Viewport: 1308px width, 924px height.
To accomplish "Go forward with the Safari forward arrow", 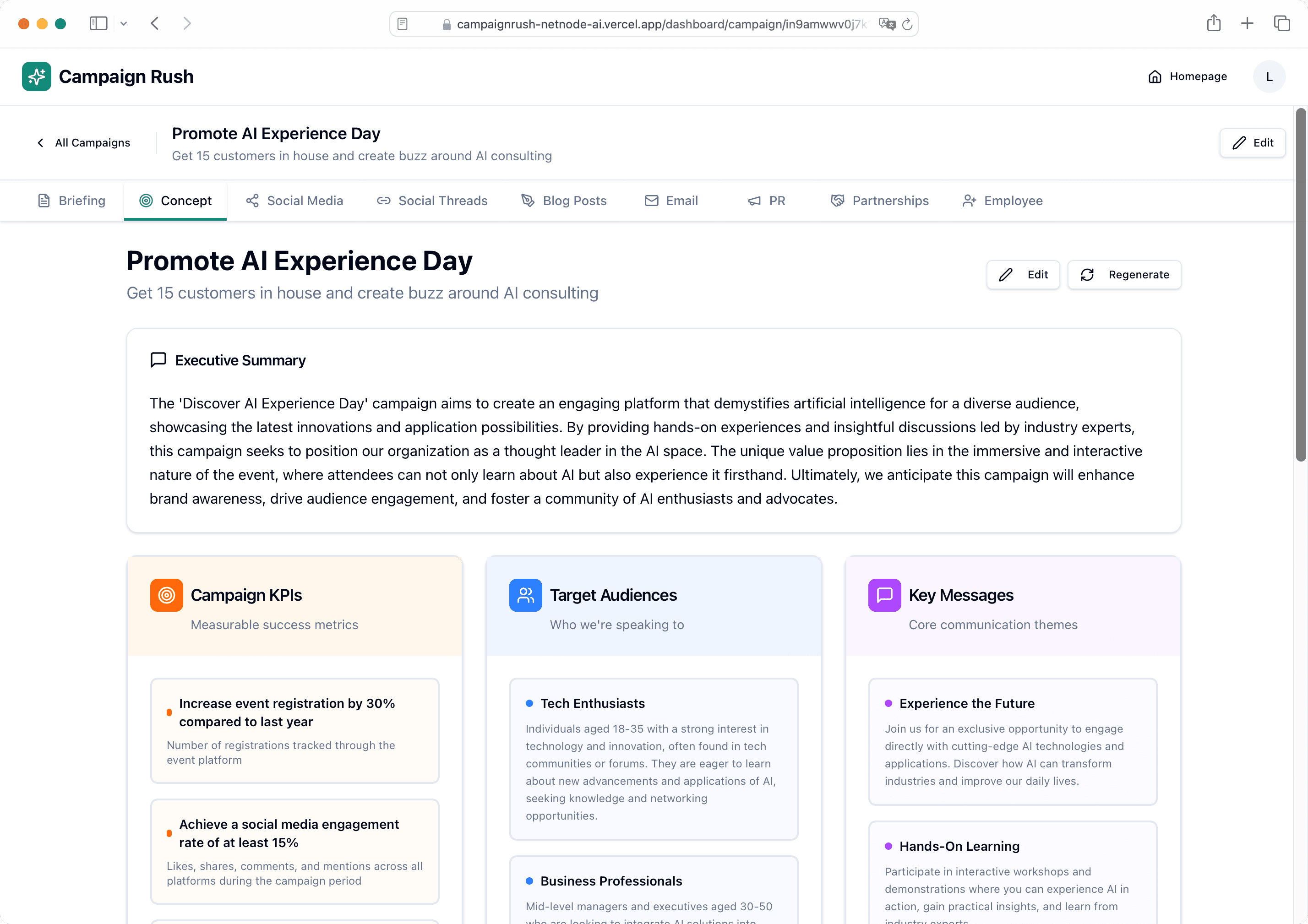I will tap(187, 23).
